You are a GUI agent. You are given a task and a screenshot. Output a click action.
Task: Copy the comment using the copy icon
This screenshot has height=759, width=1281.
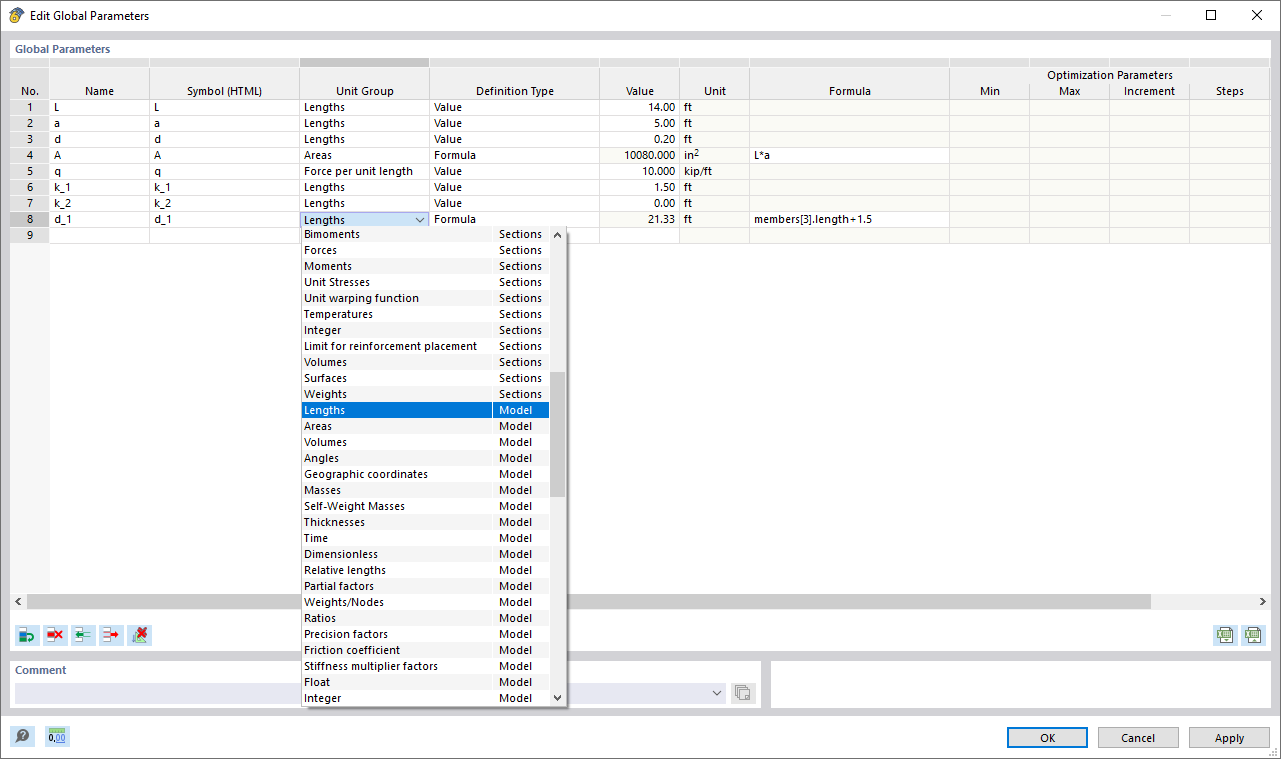743,692
